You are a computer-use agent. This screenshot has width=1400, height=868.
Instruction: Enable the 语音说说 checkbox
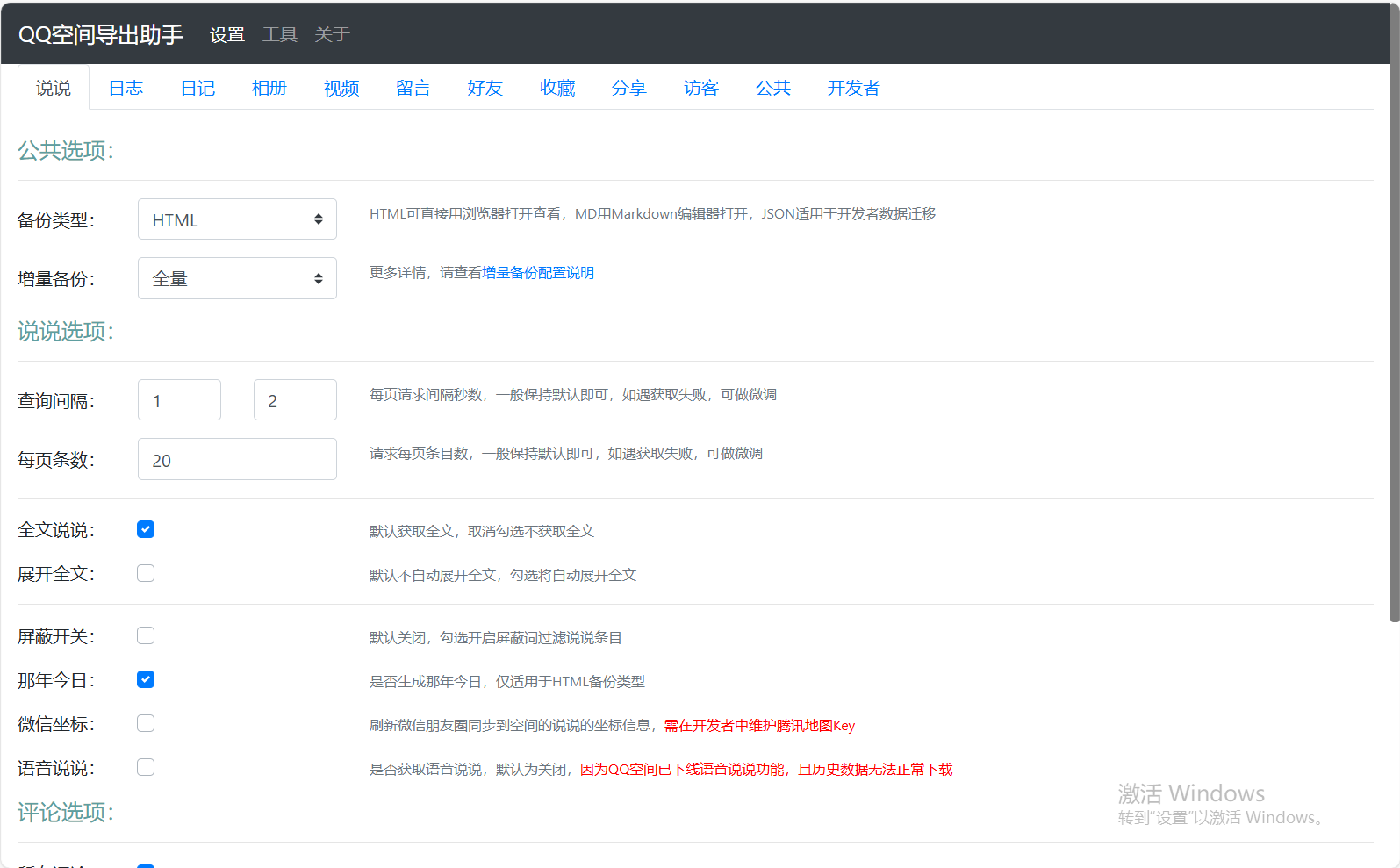click(146, 767)
